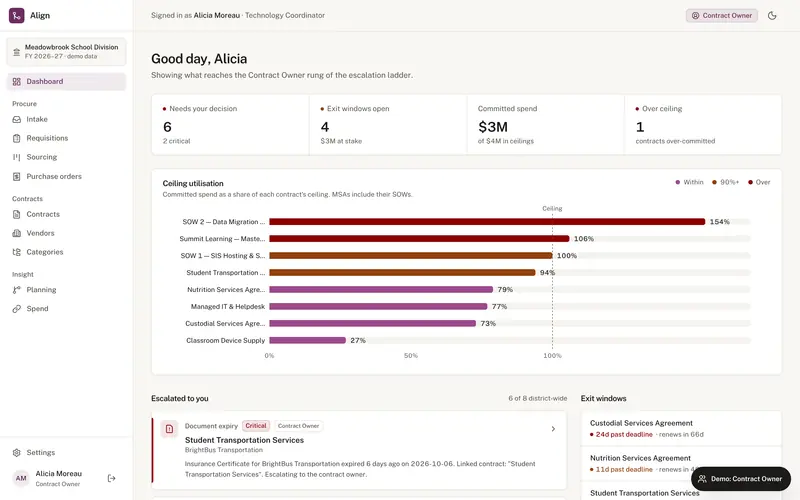
Task: Open the Requisitions menu item
Action: click(66, 138)
